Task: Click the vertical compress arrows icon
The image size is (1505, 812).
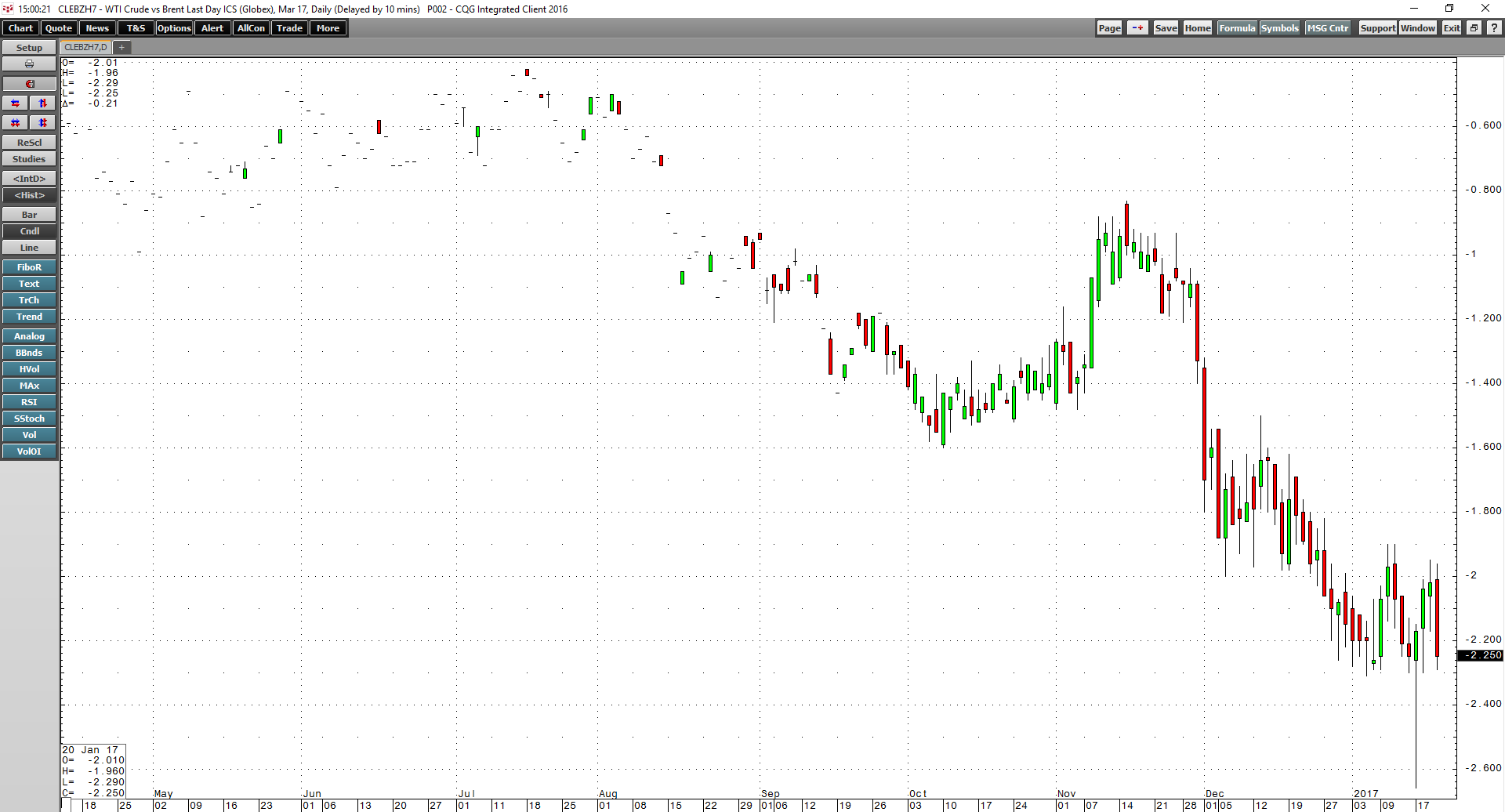Action: tap(43, 123)
